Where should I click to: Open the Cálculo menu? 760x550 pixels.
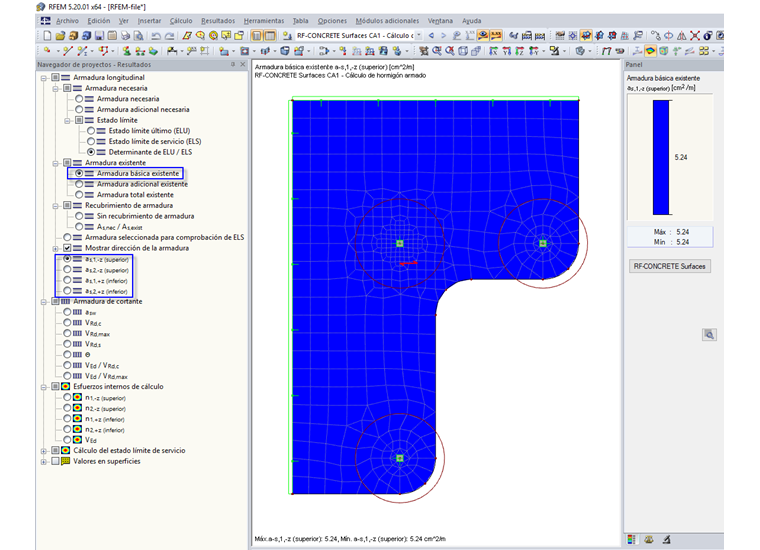point(181,21)
